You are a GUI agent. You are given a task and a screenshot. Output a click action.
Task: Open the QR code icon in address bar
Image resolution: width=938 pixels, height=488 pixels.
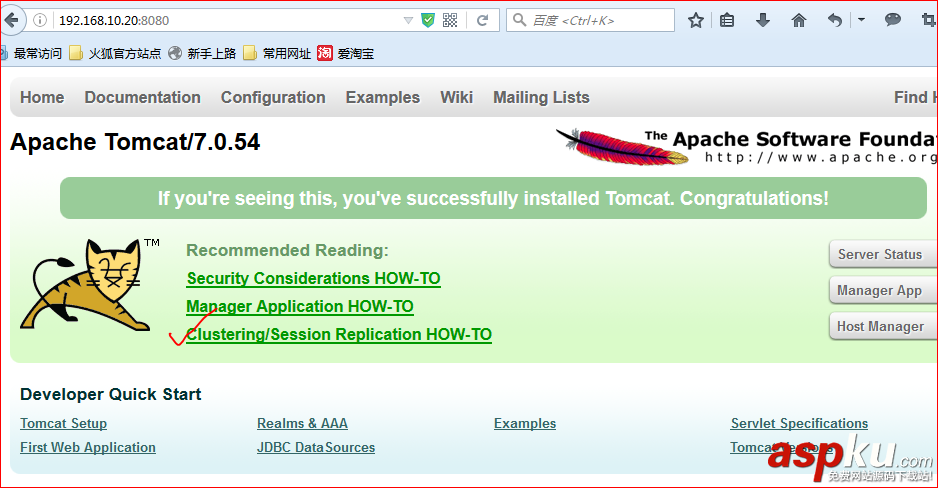tap(450, 20)
